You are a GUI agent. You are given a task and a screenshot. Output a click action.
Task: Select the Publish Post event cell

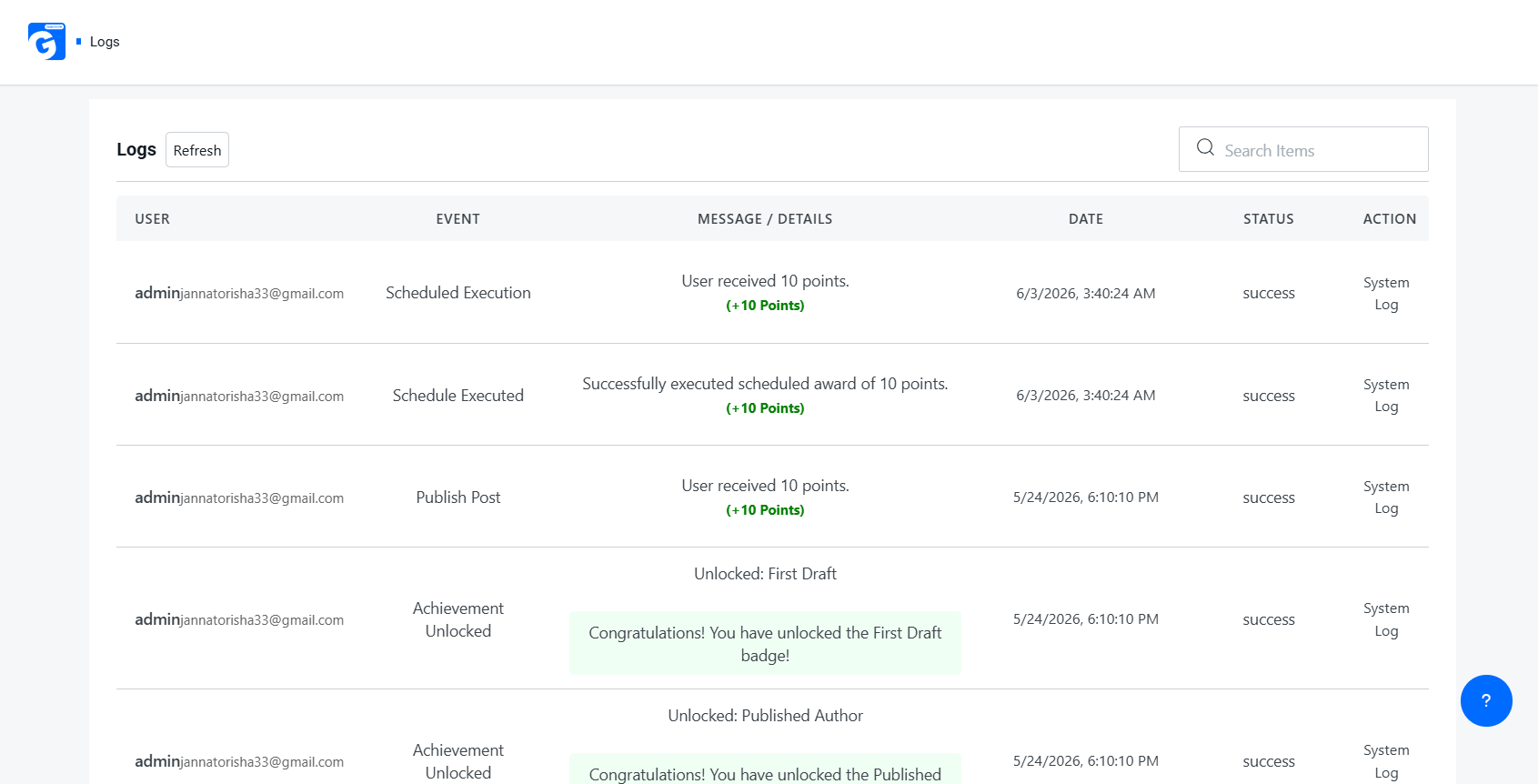pos(458,498)
